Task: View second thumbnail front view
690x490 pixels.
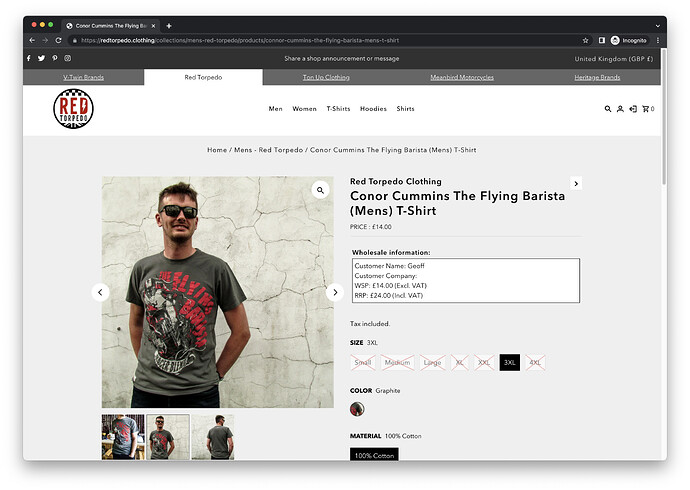Action: 168,437
